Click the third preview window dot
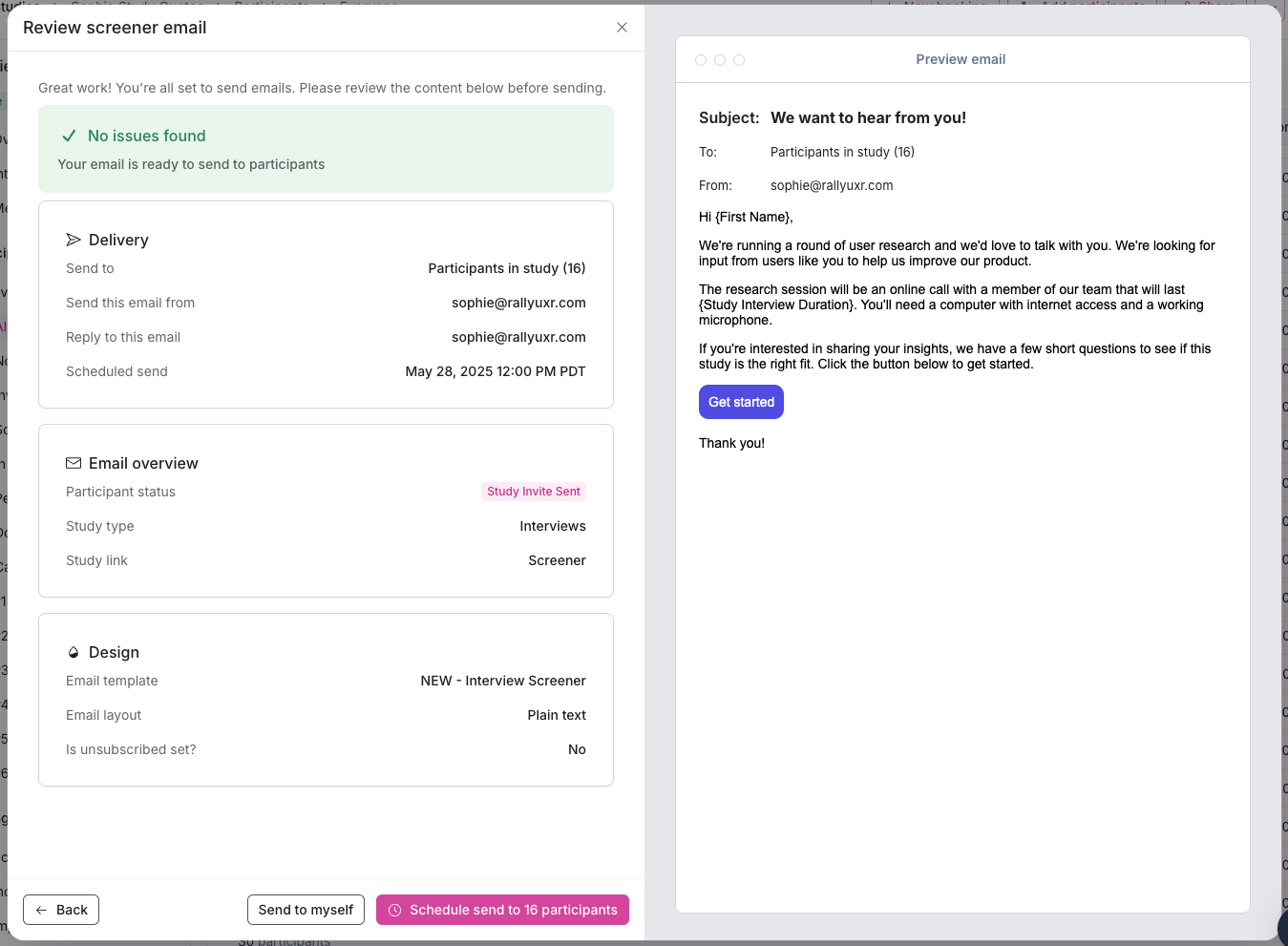Viewport: 1288px width, 946px height. click(739, 60)
